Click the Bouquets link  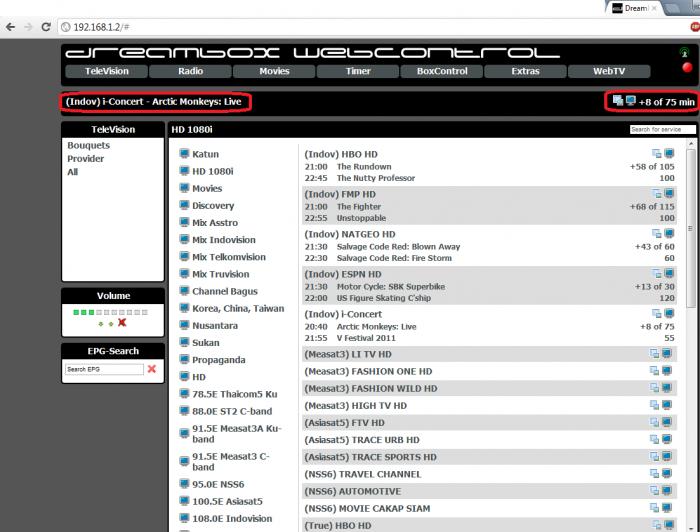pyautogui.click(x=88, y=145)
